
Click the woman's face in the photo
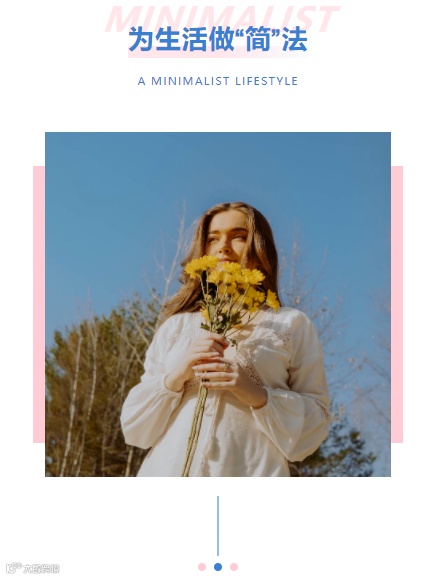(228, 237)
